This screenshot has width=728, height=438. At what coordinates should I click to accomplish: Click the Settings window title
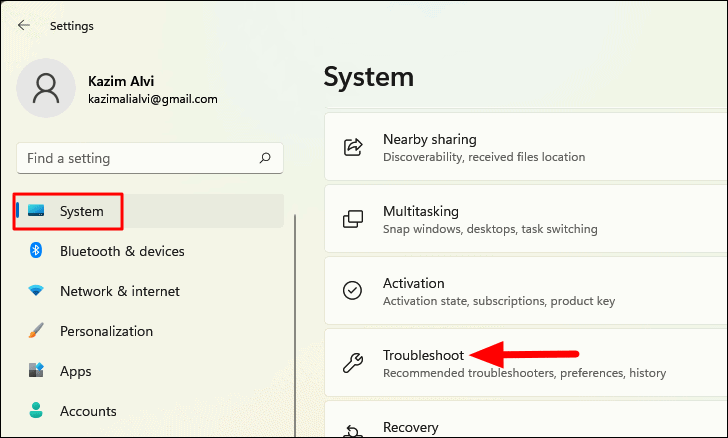point(72,26)
